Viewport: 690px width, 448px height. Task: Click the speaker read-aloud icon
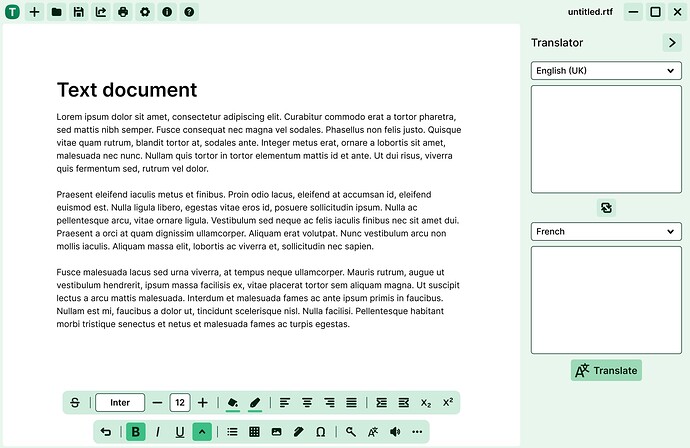pos(395,432)
